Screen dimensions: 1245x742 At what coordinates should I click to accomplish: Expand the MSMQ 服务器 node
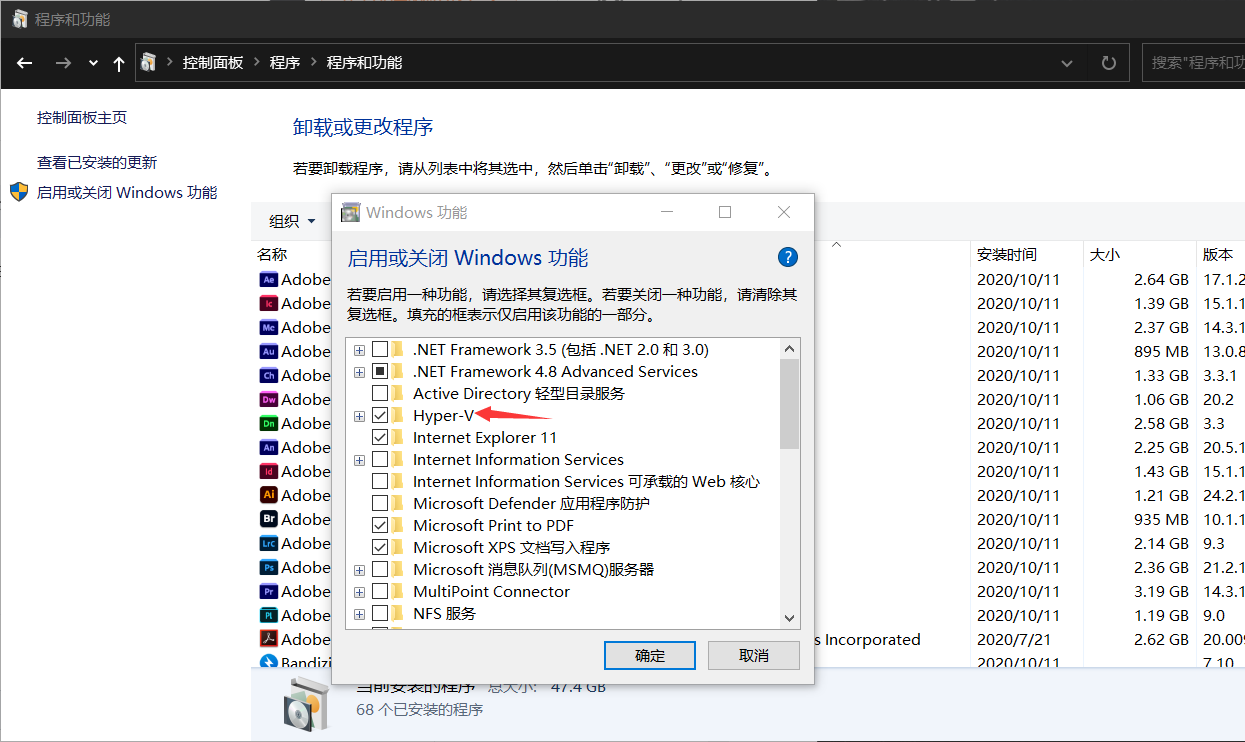coord(359,570)
